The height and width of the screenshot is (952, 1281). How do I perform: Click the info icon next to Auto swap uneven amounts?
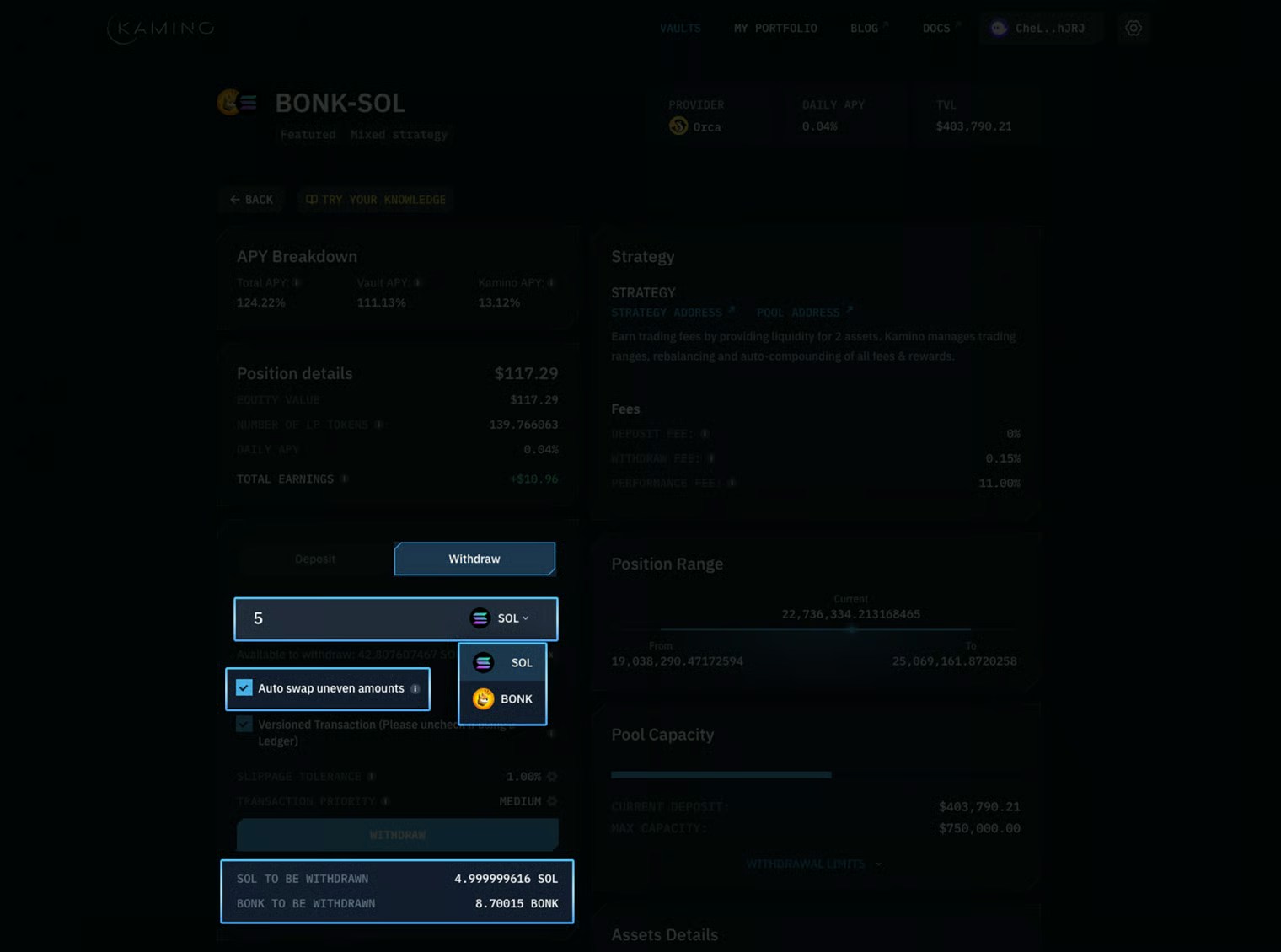415,688
